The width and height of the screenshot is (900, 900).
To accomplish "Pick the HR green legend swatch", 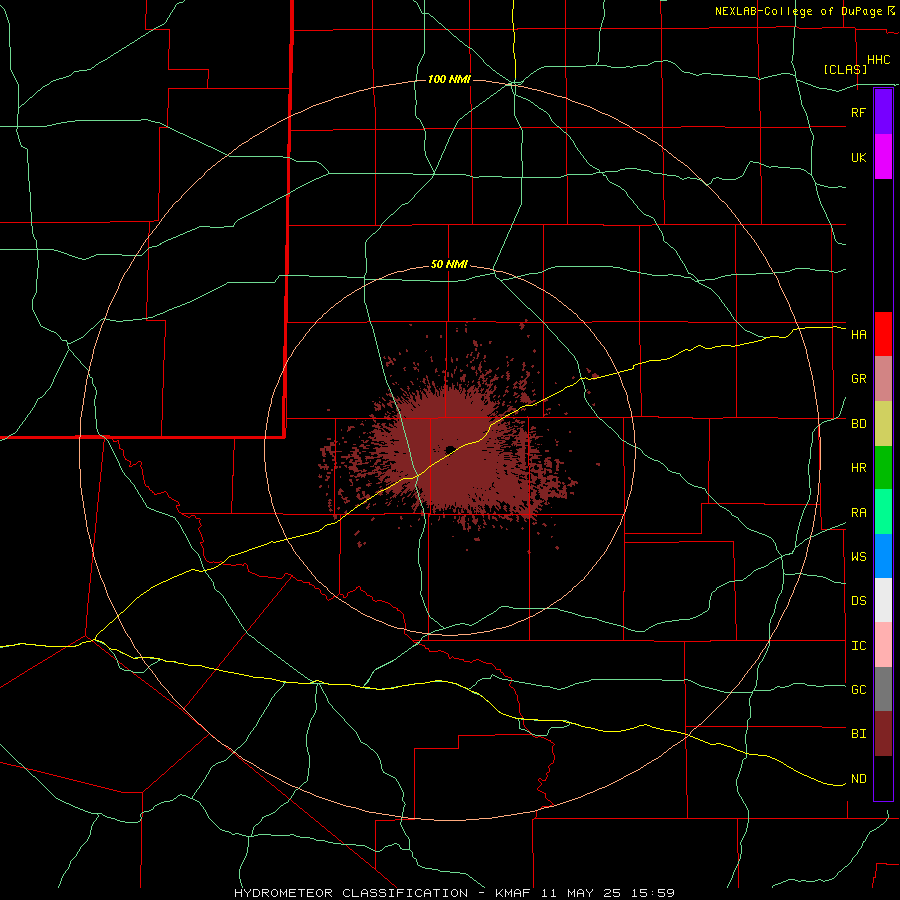I will pyautogui.click(x=883, y=468).
